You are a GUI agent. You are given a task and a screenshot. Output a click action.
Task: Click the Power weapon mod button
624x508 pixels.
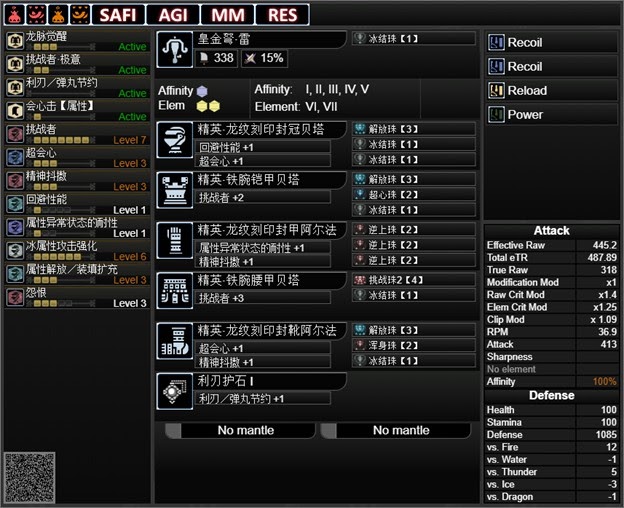click(552, 115)
